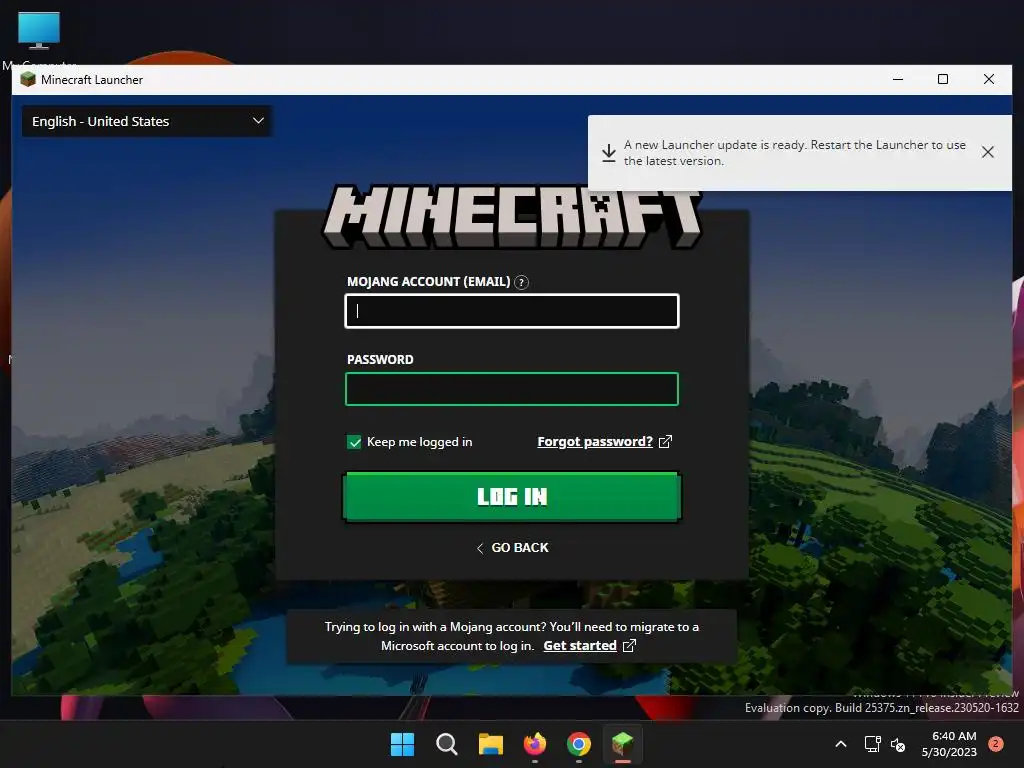Open the clock showing 6:40 AM
This screenshot has height=768, width=1024.
coord(949,744)
